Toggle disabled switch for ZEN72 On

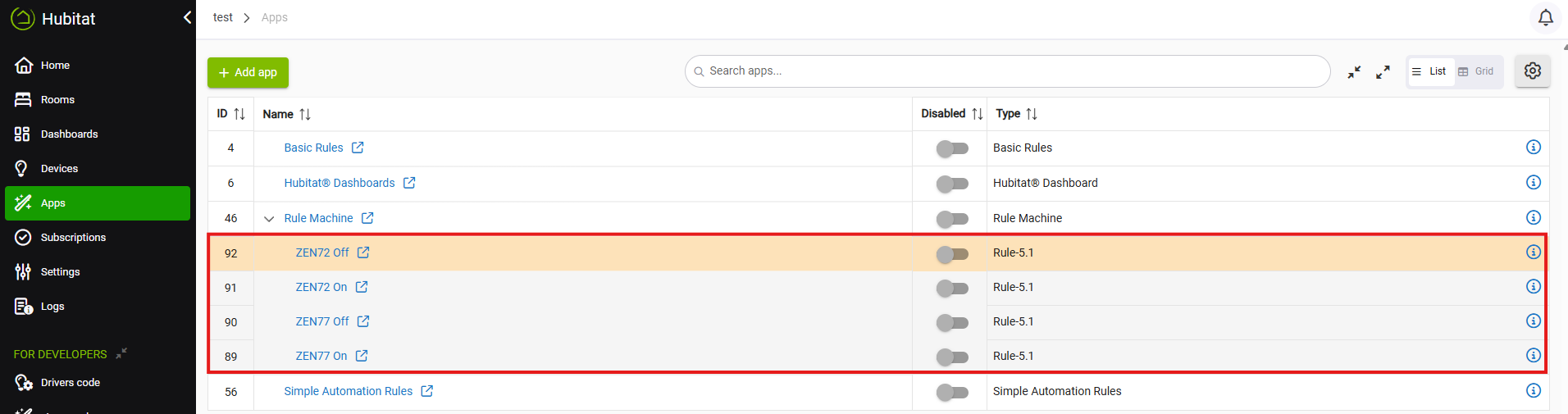pyautogui.click(x=952, y=288)
